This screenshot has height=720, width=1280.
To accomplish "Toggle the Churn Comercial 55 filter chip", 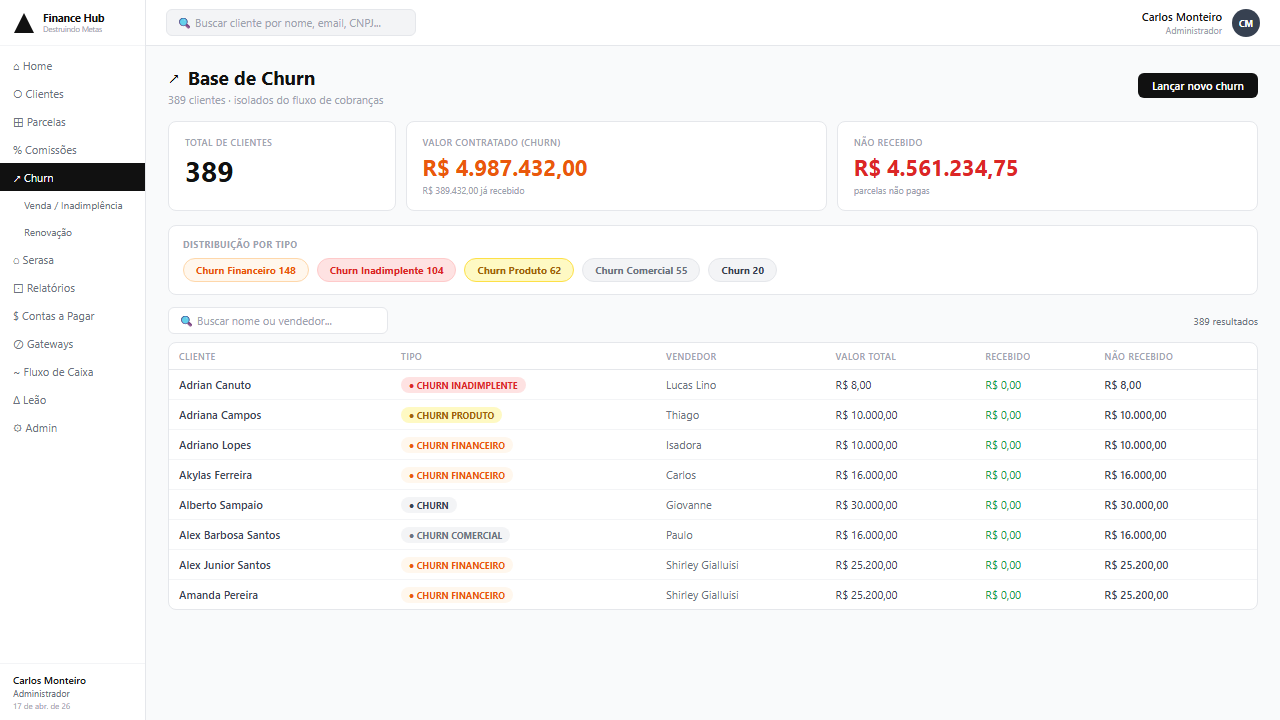I will click(x=640, y=270).
